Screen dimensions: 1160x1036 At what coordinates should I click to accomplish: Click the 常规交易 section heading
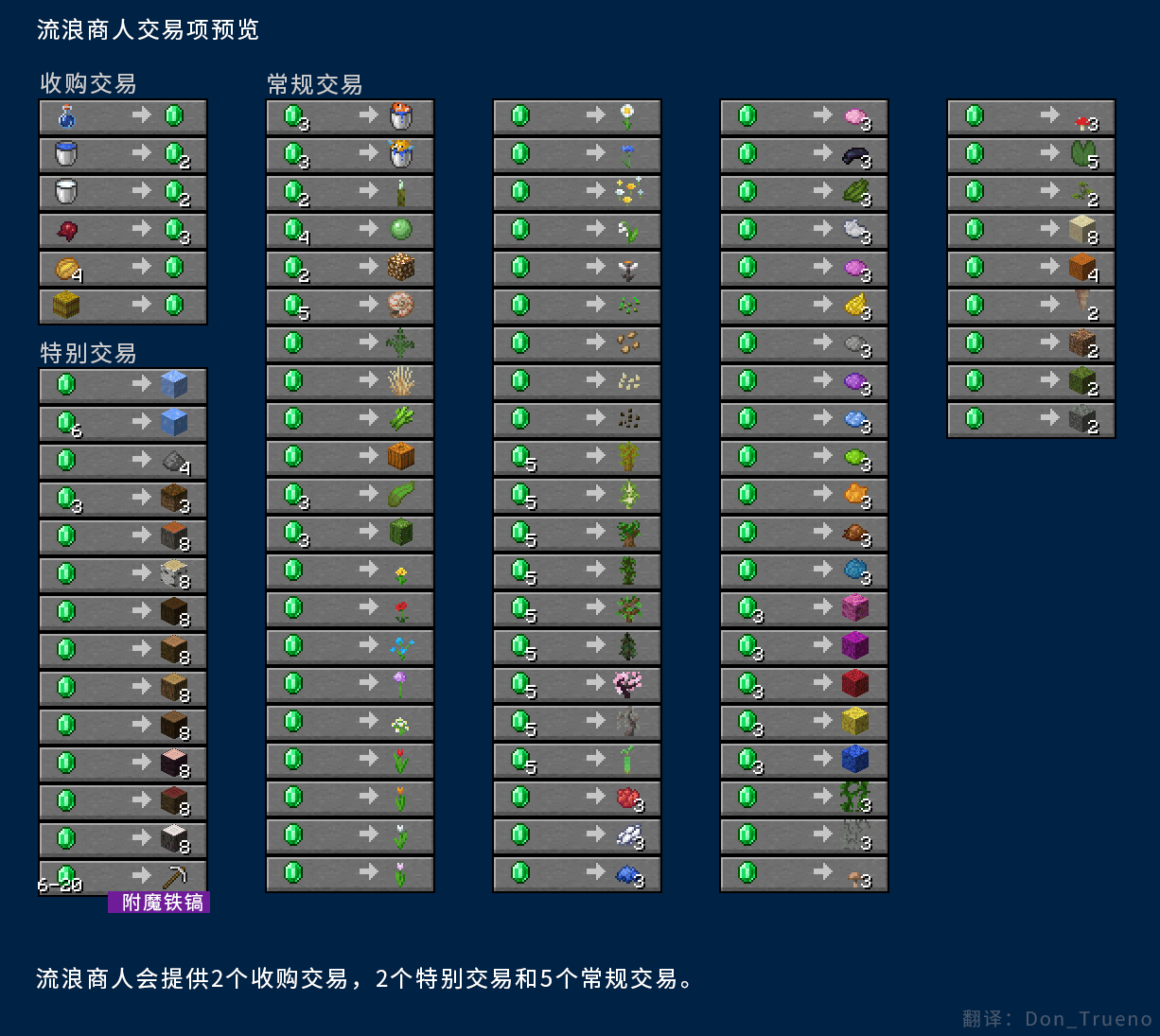pyautogui.click(x=315, y=84)
